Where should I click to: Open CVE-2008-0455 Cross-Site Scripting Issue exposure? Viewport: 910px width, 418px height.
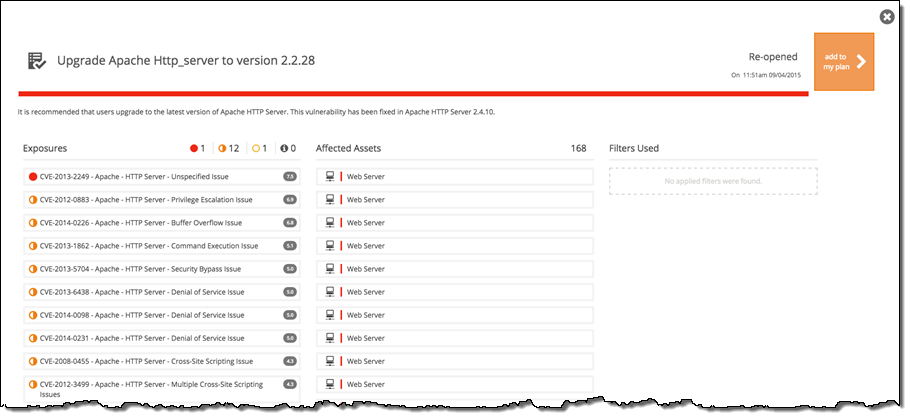point(161,362)
